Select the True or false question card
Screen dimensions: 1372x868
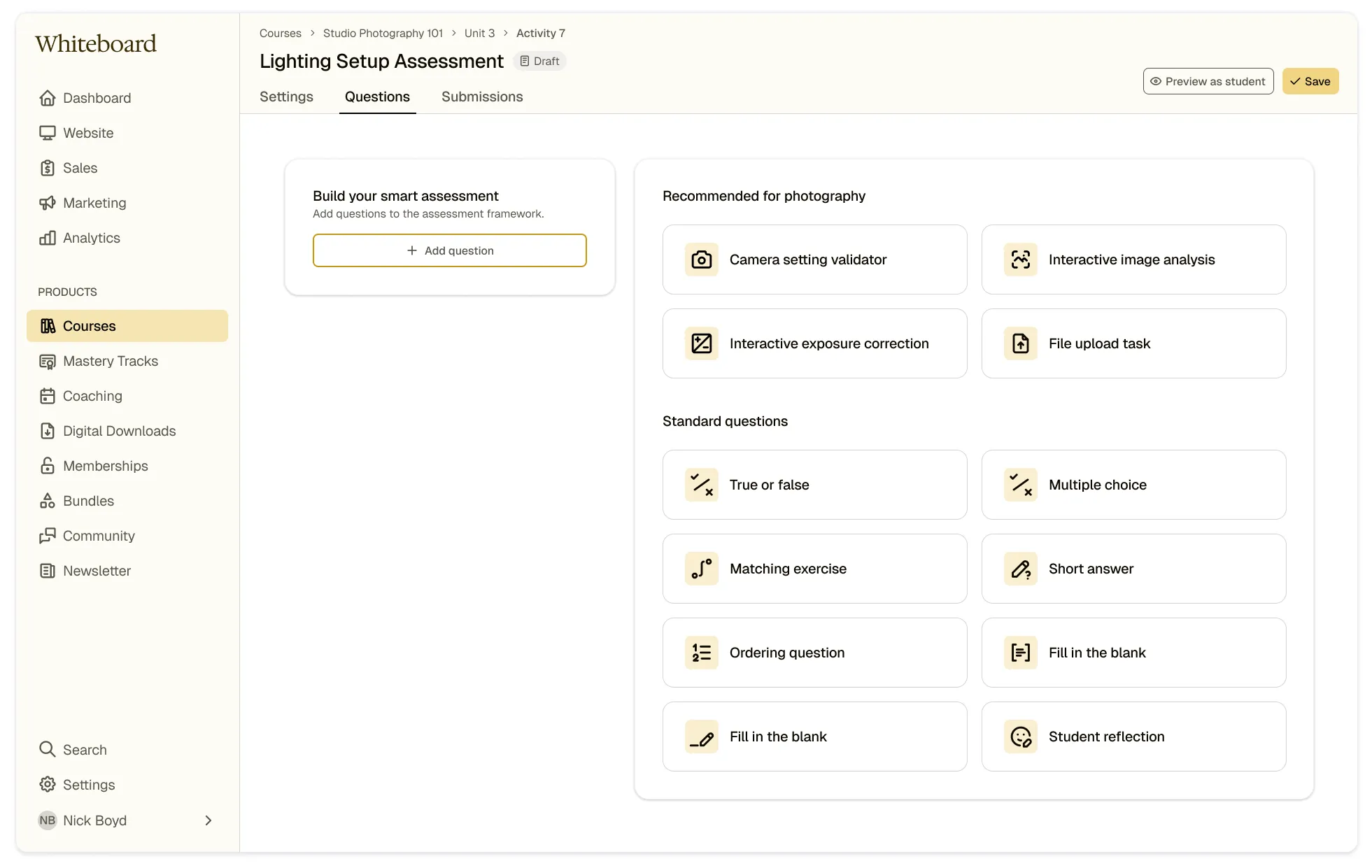[814, 485]
